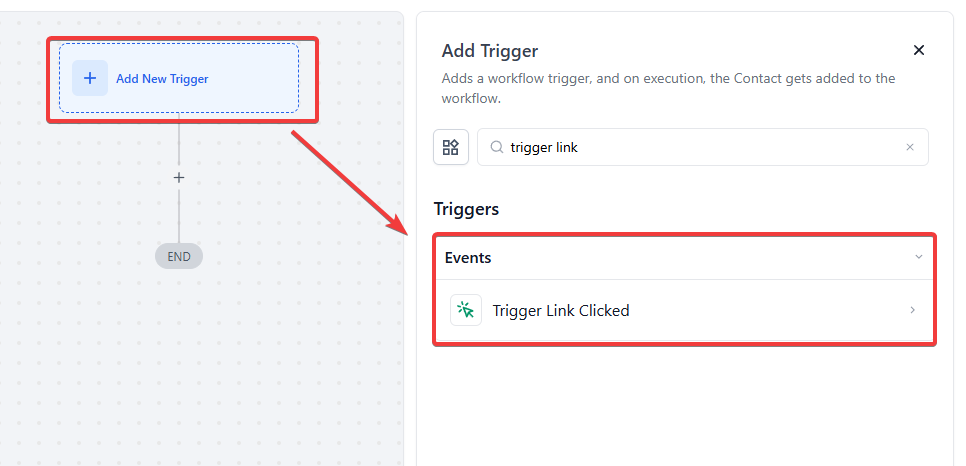Focus the trigger search input field
Viewport: 966px width, 466px height.
pos(700,147)
